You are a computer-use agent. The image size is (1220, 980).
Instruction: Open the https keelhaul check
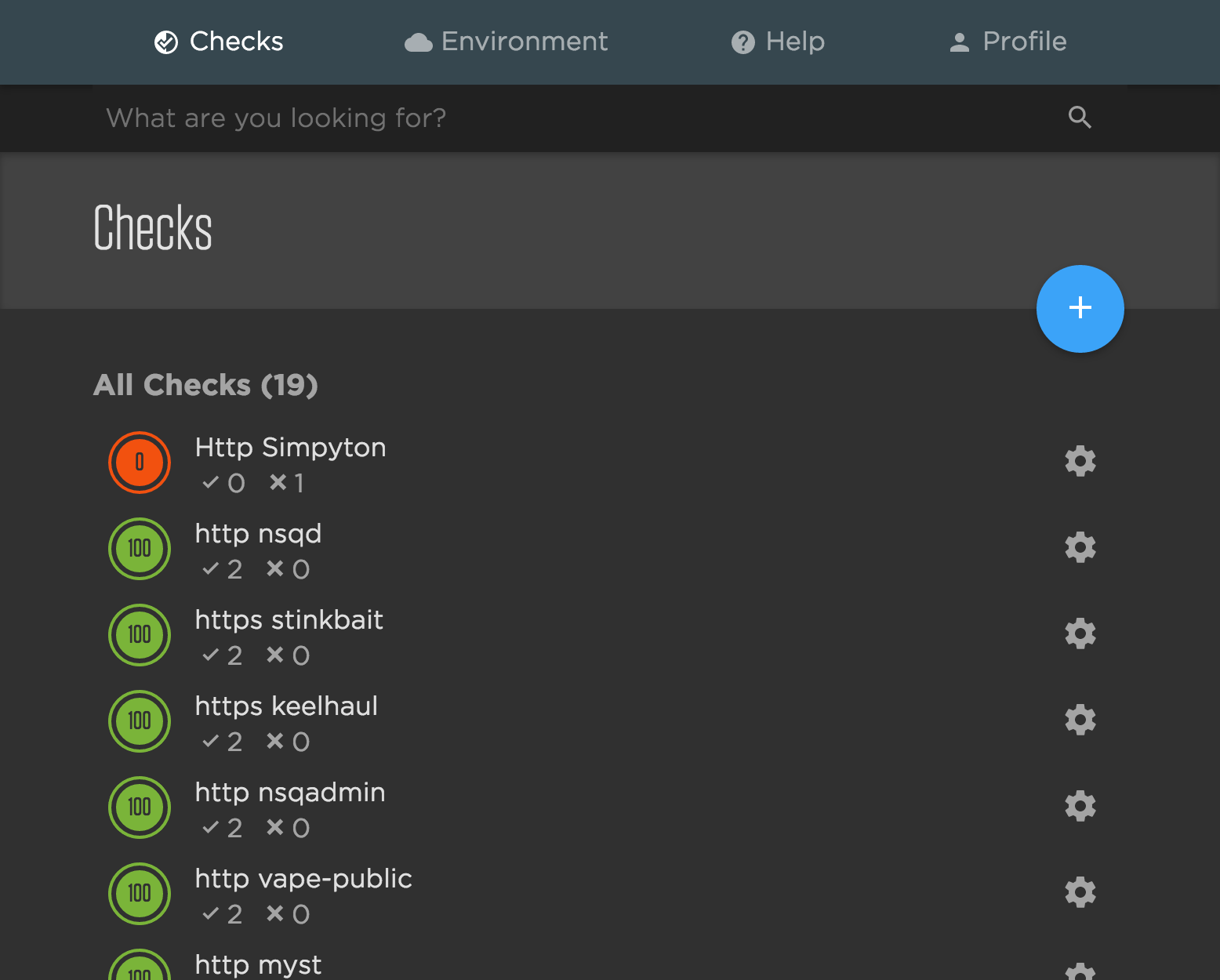coord(286,706)
